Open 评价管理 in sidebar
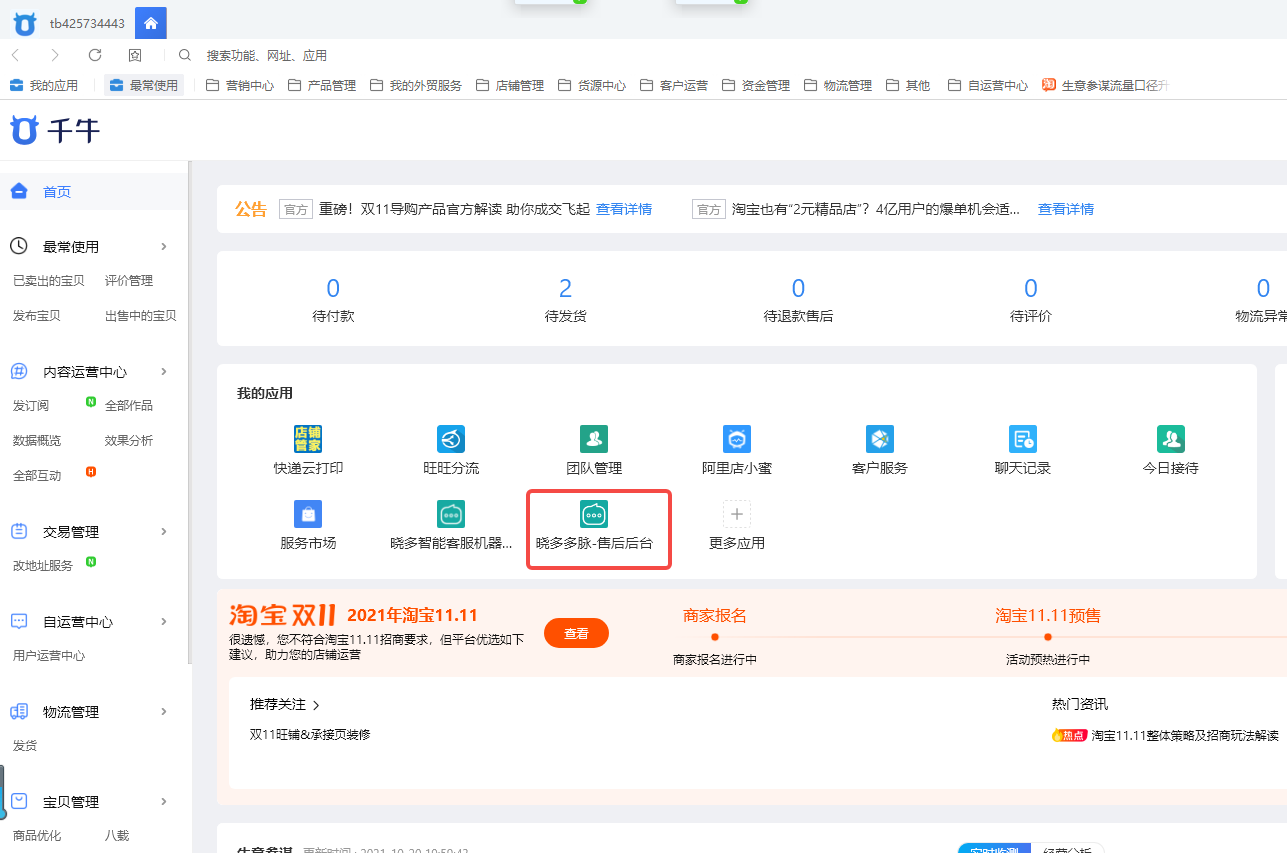 click(129, 281)
